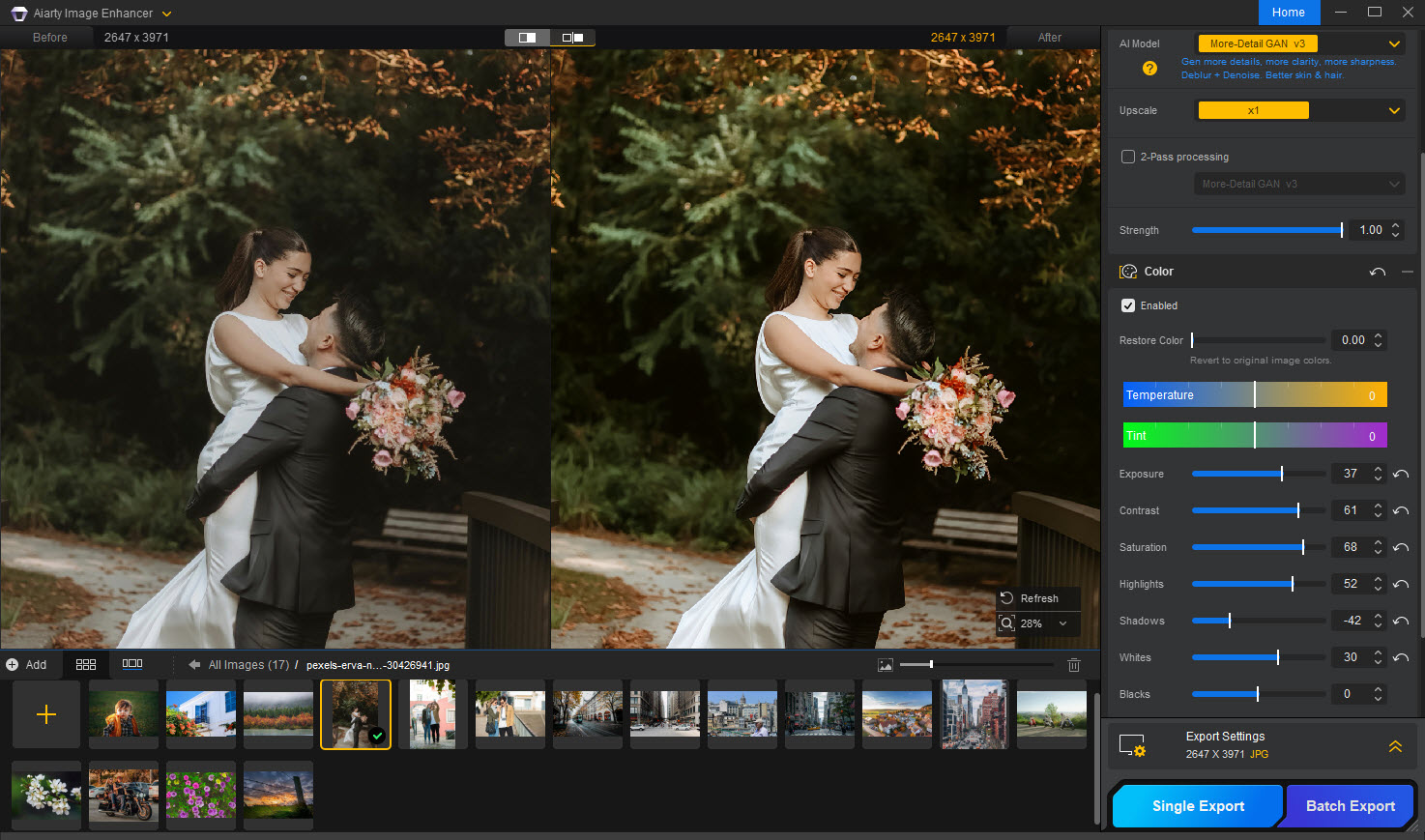Open the Upscale x1 dropdown
Image resolution: width=1425 pixels, height=840 pixels.
pos(1300,110)
